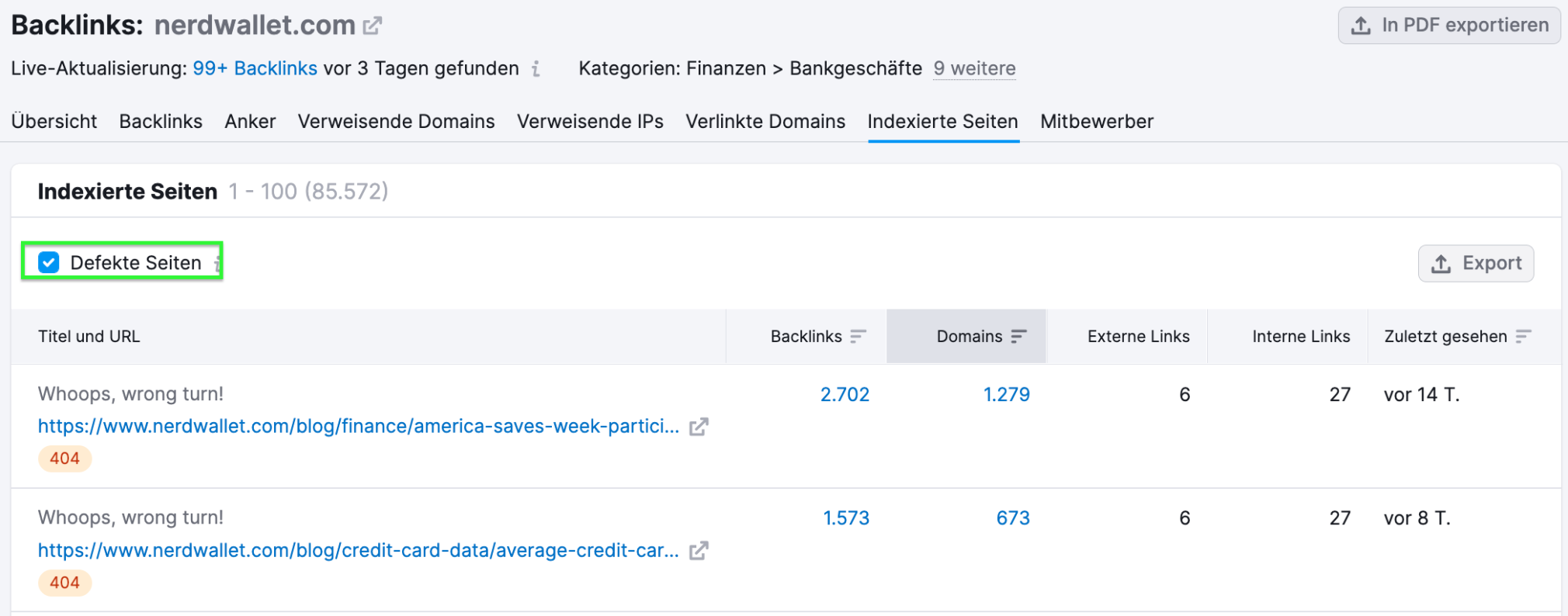The image size is (1568, 616).
Task: Open the 1.573 backlinks count link
Action: [x=846, y=518]
